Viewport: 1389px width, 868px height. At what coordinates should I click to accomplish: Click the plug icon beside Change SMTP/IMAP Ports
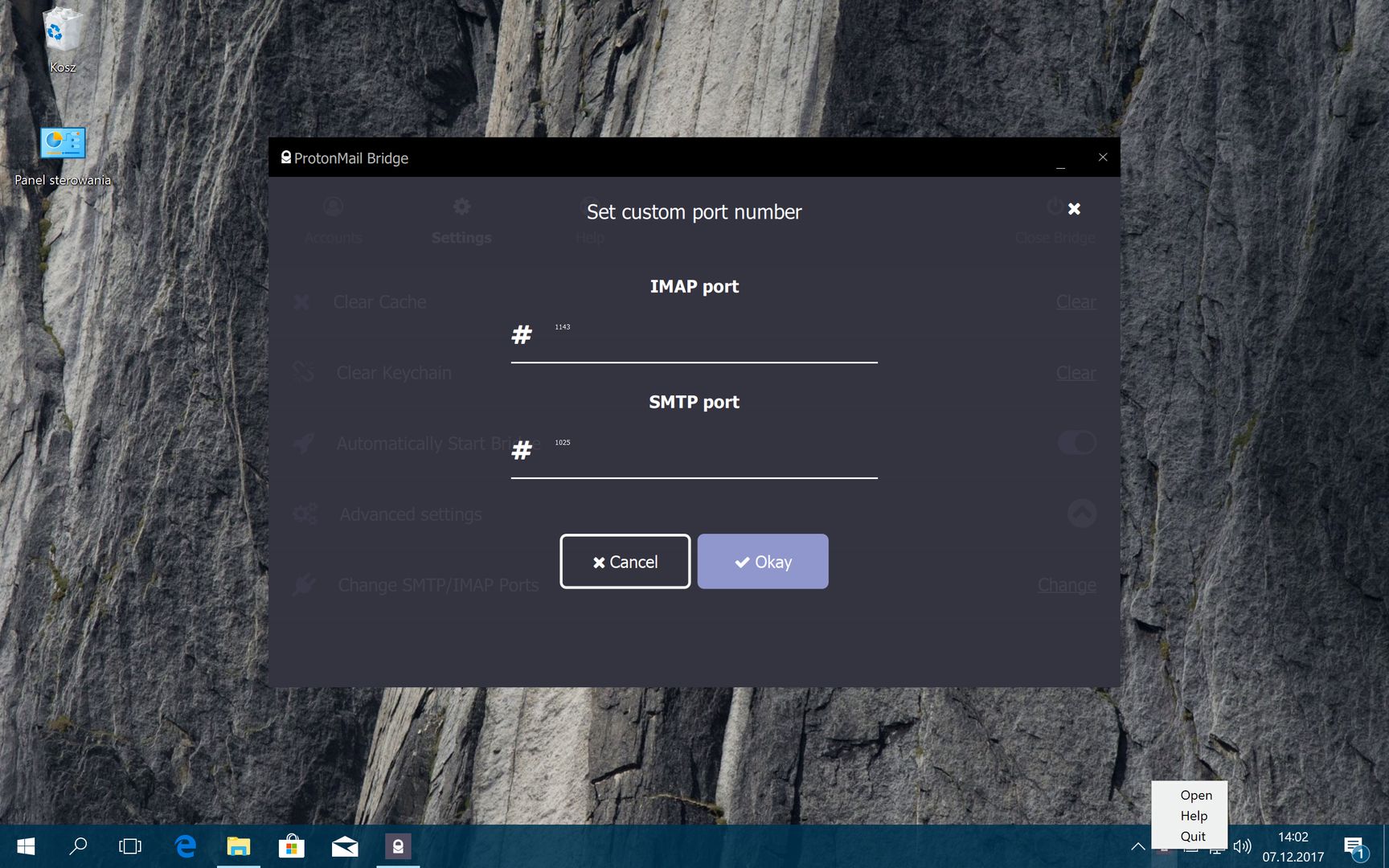pos(304,584)
